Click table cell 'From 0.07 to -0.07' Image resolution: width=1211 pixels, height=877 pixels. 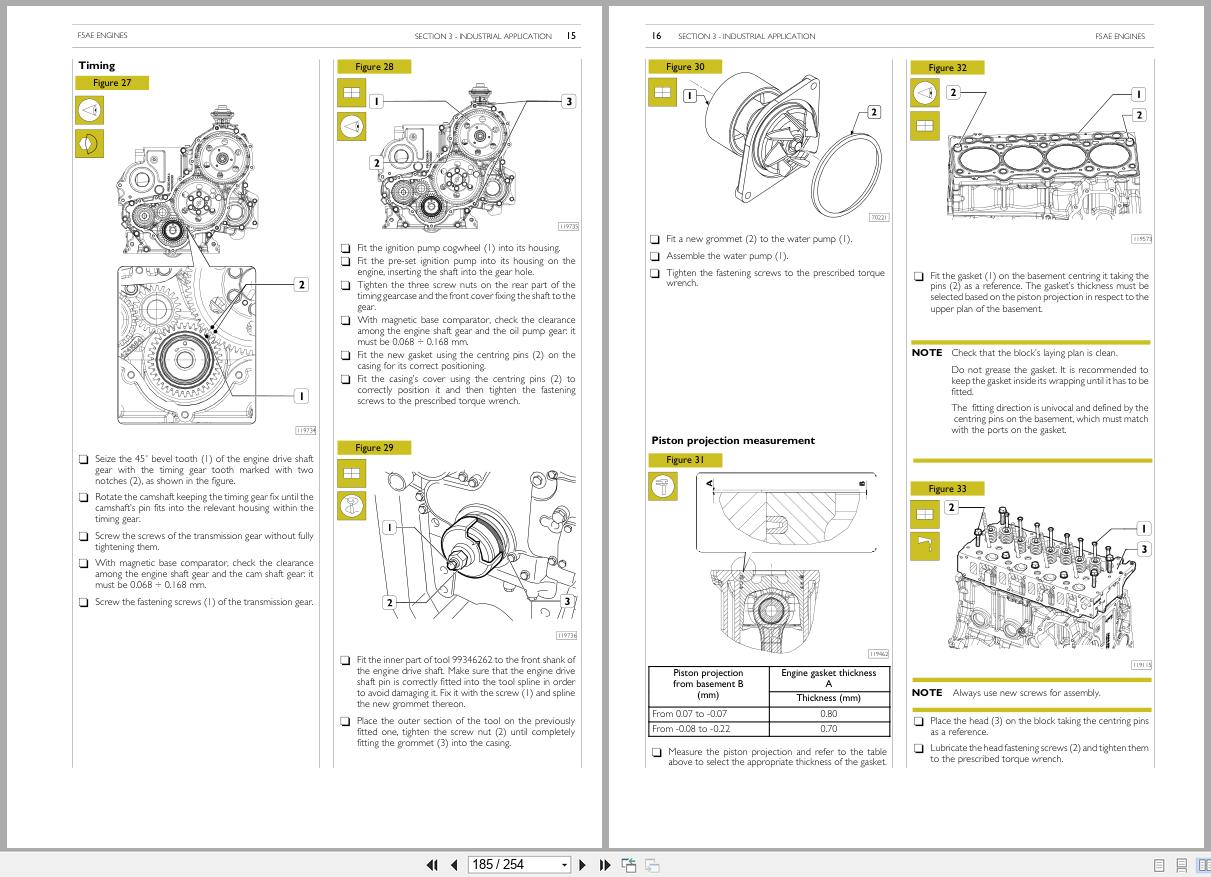(709, 714)
